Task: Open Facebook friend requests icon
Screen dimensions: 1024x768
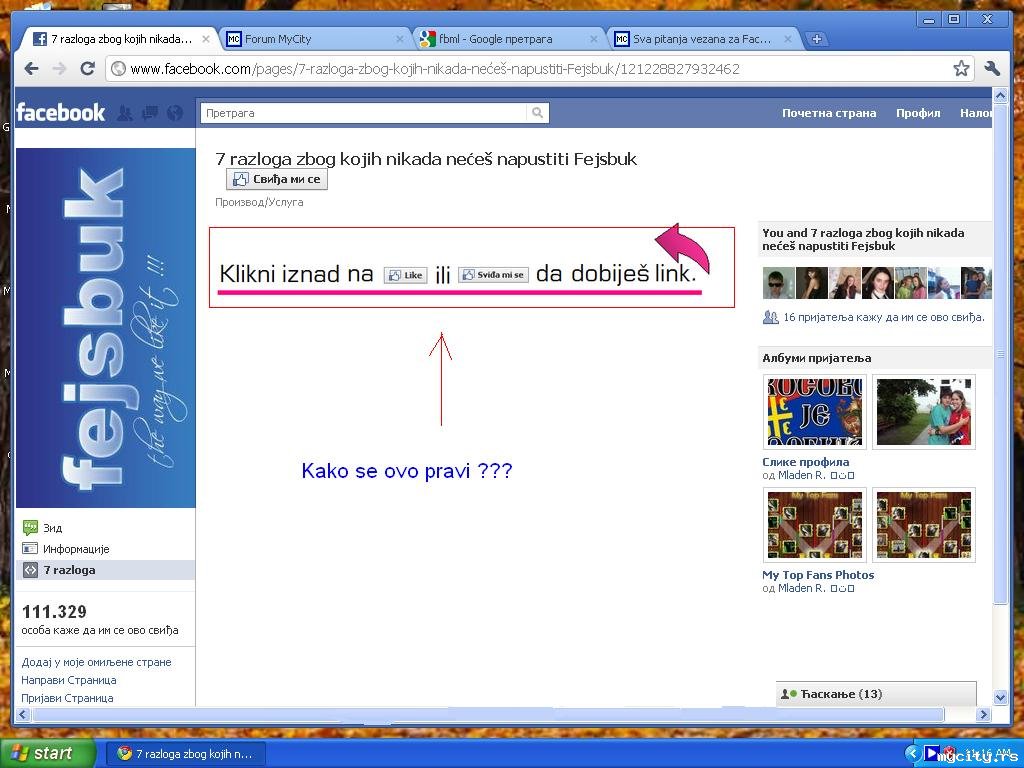Action: [125, 113]
